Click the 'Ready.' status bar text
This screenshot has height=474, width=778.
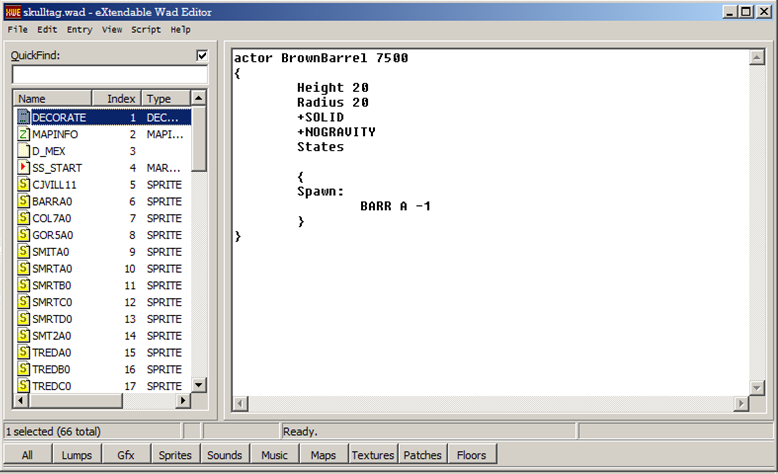pos(300,431)
